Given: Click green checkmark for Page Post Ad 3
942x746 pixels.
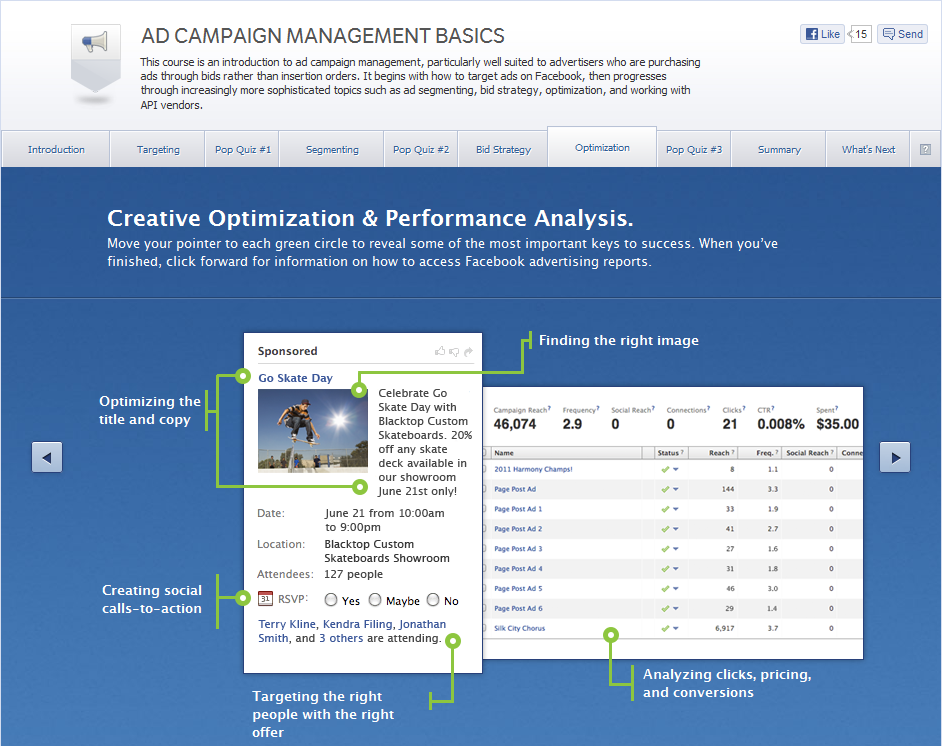Looking at the screenshot, I should (x=665, y=549).
